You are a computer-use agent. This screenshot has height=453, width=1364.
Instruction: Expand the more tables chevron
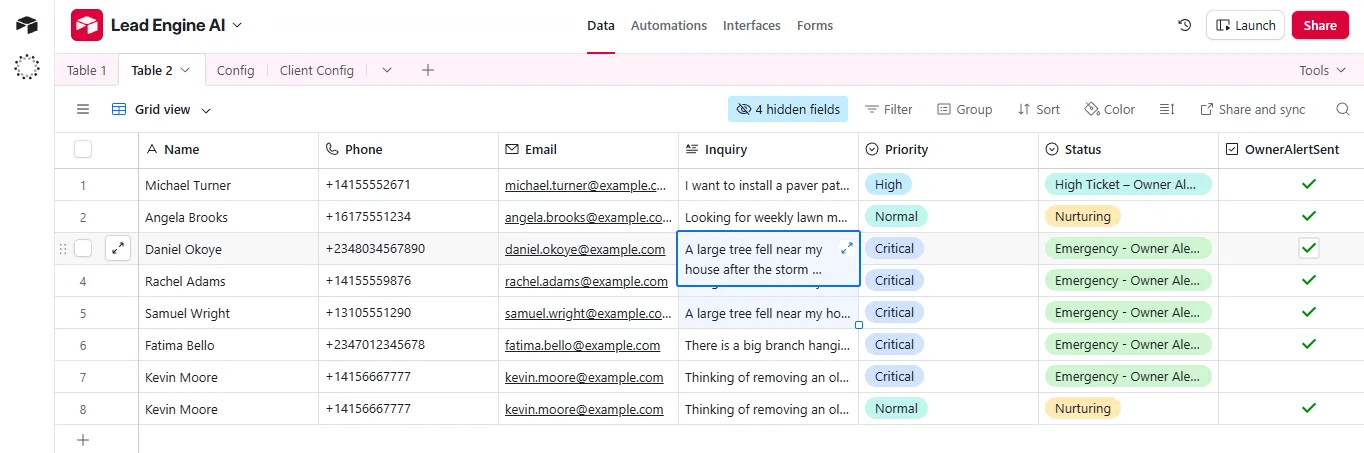click(x=387, y=70)
